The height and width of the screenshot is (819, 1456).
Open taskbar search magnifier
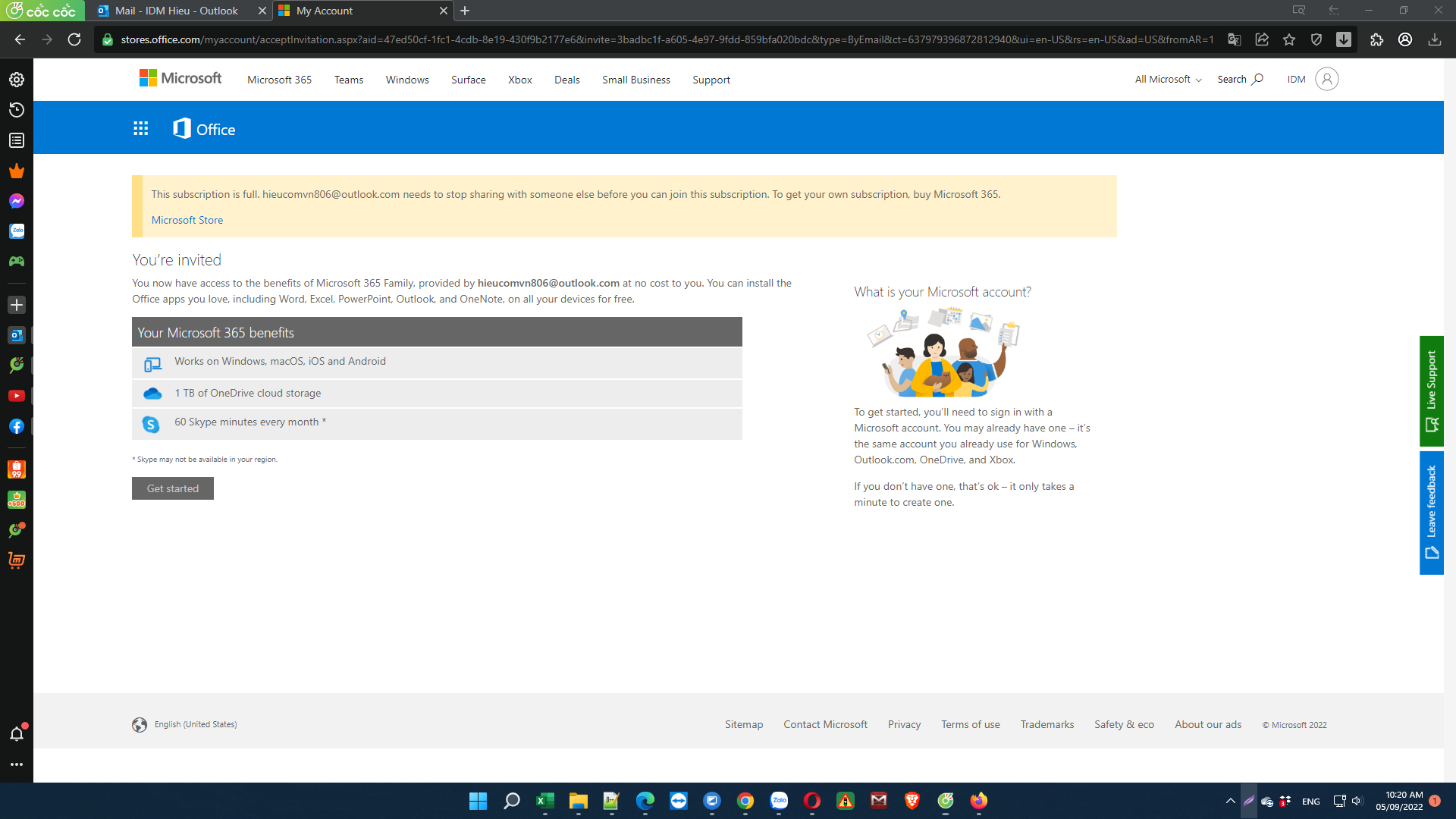[x=512, y=801]
